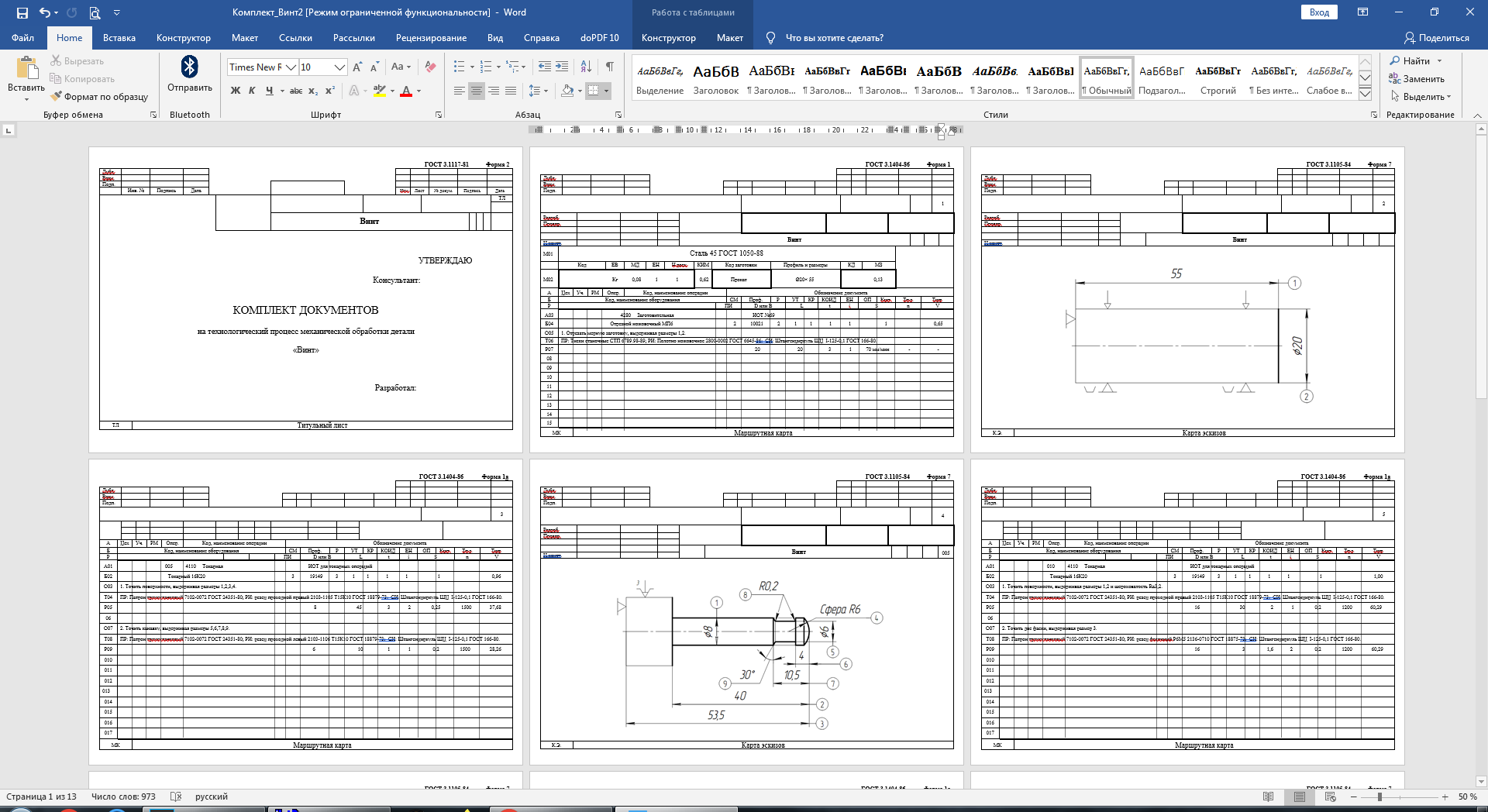Click the Поделиться button
The height and width of the screenshot is (812, 1488).
pyautogui.click(x=1436, y=38)
